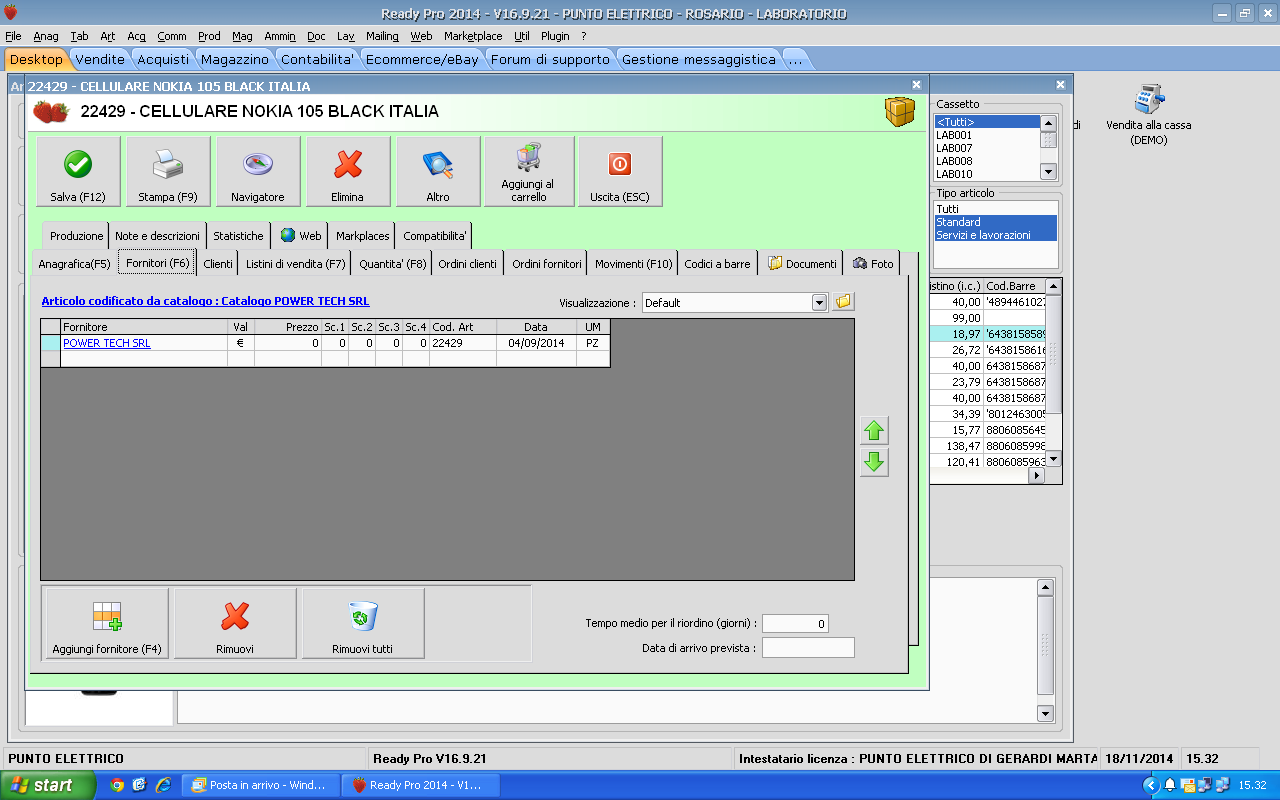Select Tutti in Tipo articolo list
Screen dimensions: 1280x800
click(x=995, y=209)
